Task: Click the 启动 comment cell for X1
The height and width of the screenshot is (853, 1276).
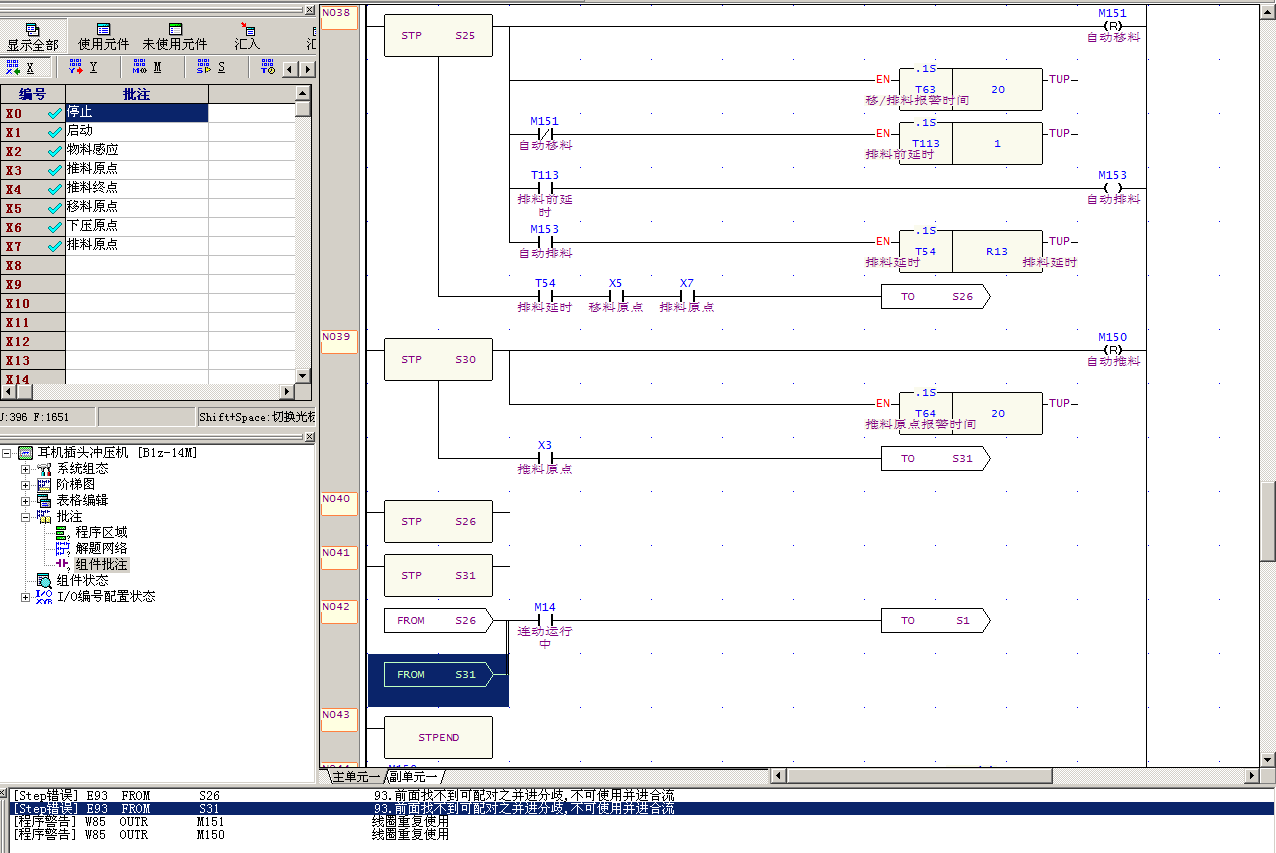Action: click(x=136, y=131)
